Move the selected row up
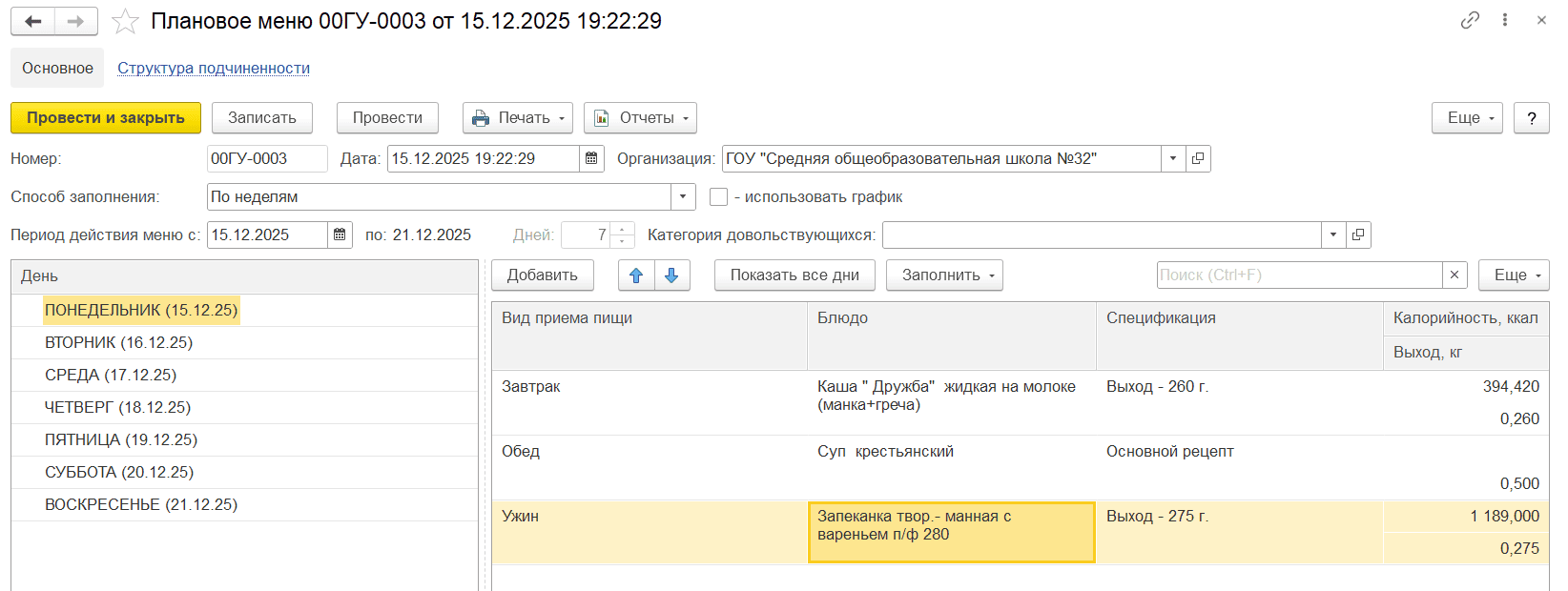The height and width of the screenshot is (591, 1568). click(636, 275)
